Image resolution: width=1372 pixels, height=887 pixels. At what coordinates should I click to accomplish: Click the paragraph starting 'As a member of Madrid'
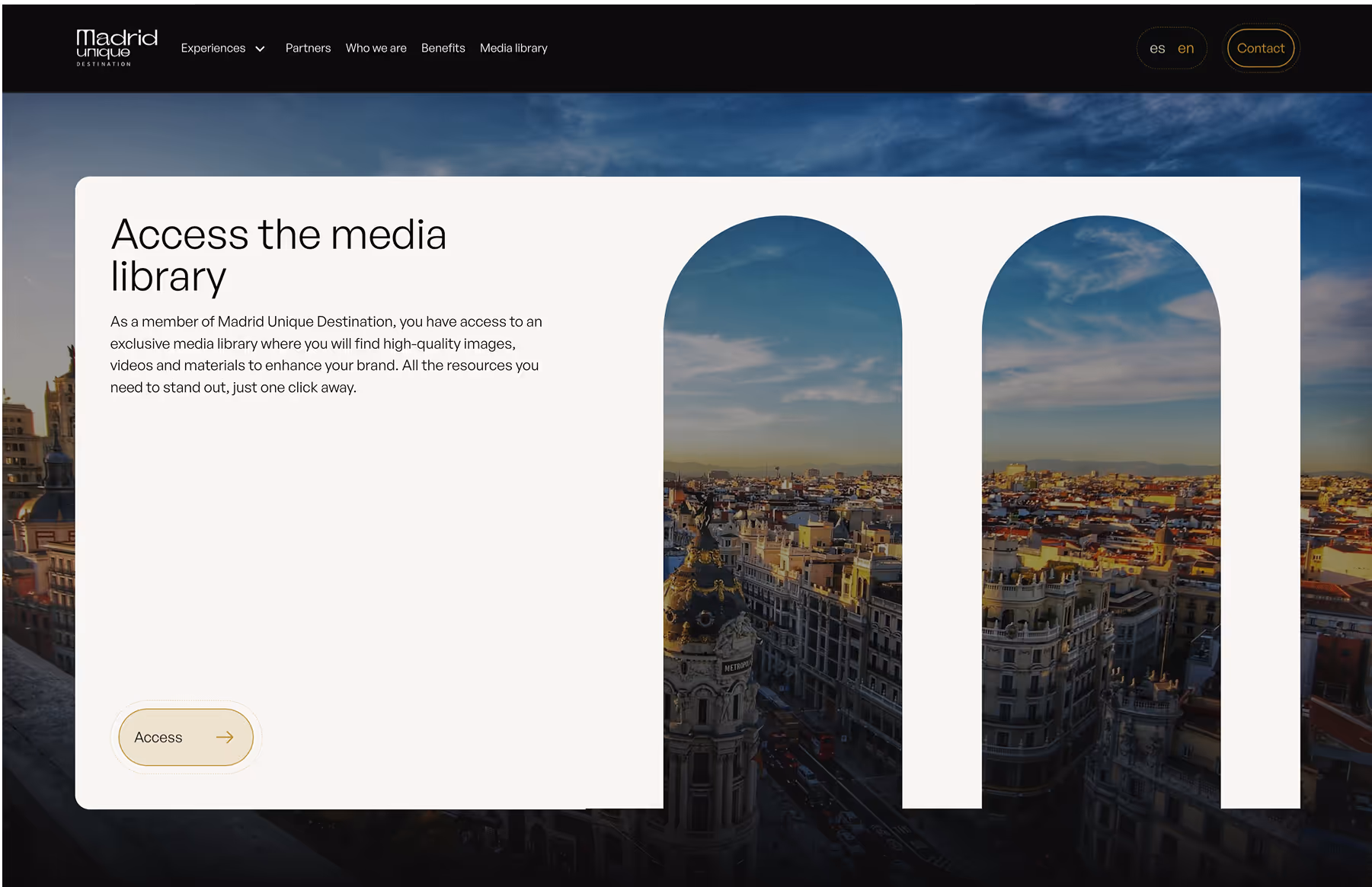[326, 355]
